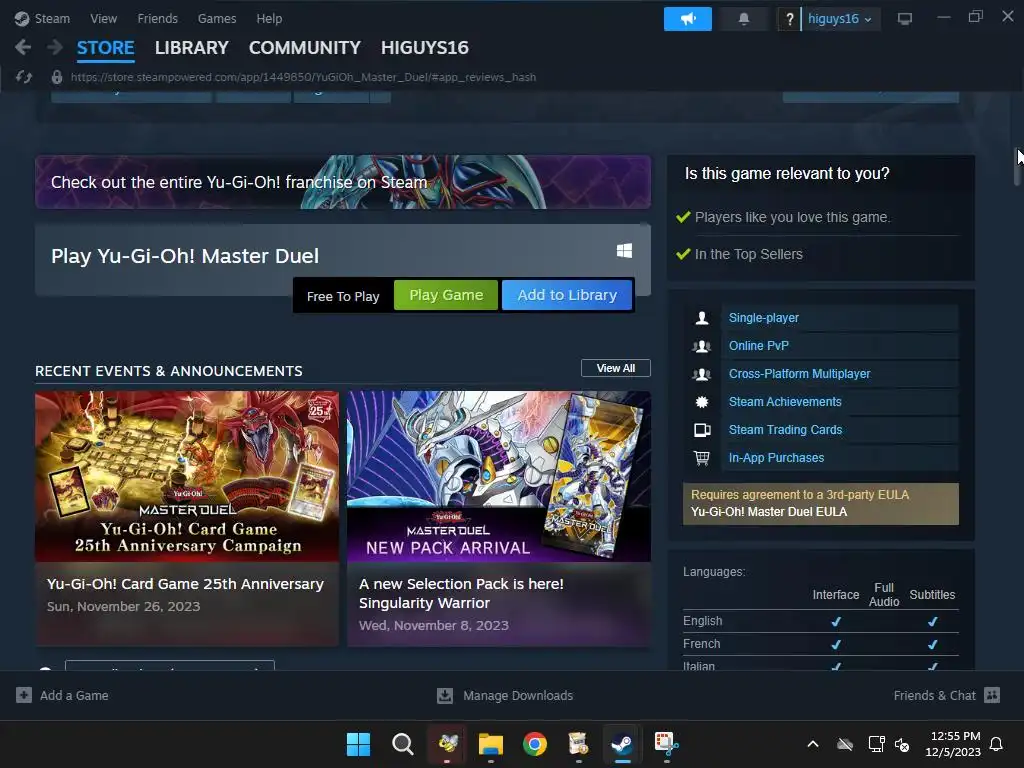Click the Steam Trading Cards icon
The image size is (1024, 768).
[702, 430]
